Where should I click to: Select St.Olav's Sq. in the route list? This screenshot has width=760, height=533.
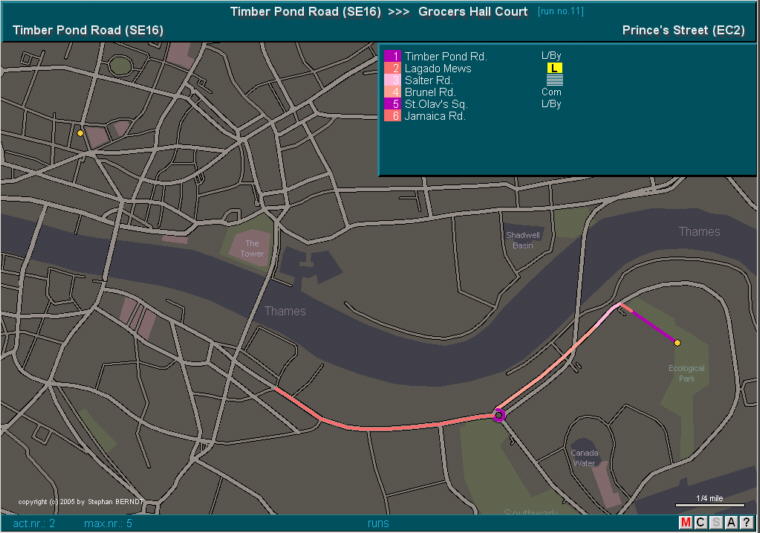point(436,104)
